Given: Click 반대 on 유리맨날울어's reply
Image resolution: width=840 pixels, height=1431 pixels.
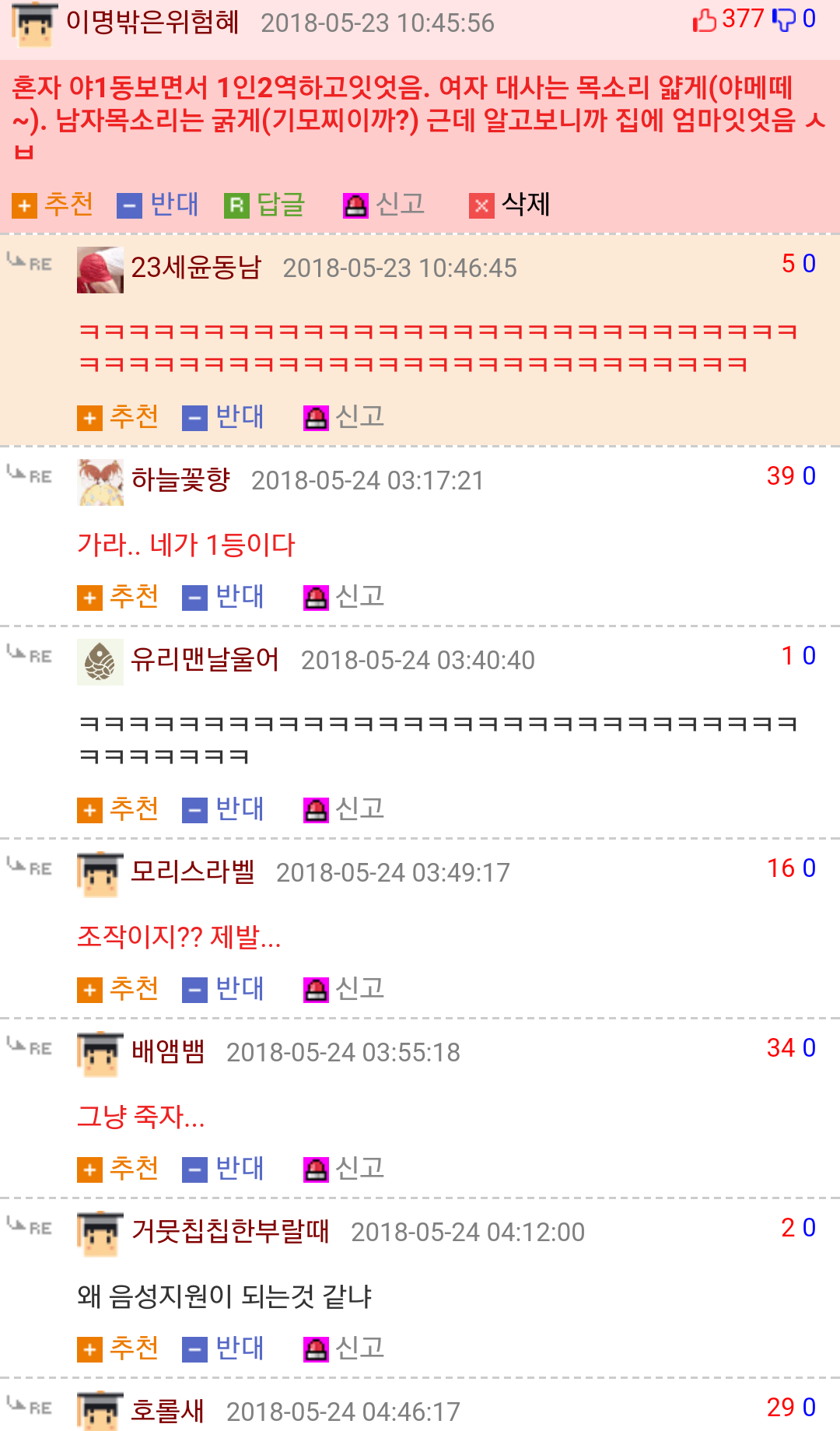Looking at the screenshot, I should coord(240,809).
